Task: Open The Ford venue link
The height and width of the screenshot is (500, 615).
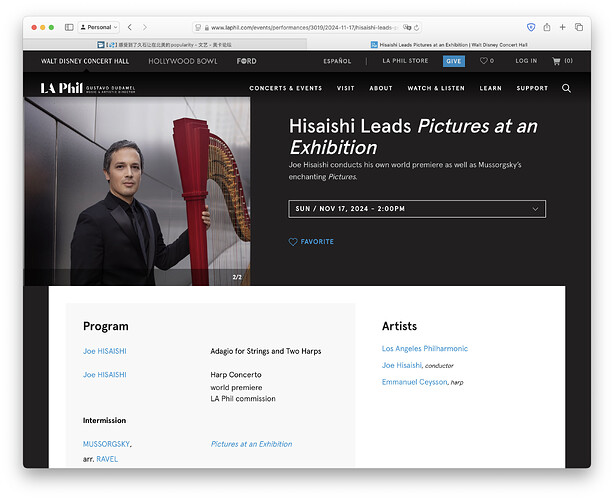Action: pyautogui.click(x=246, y=61)
